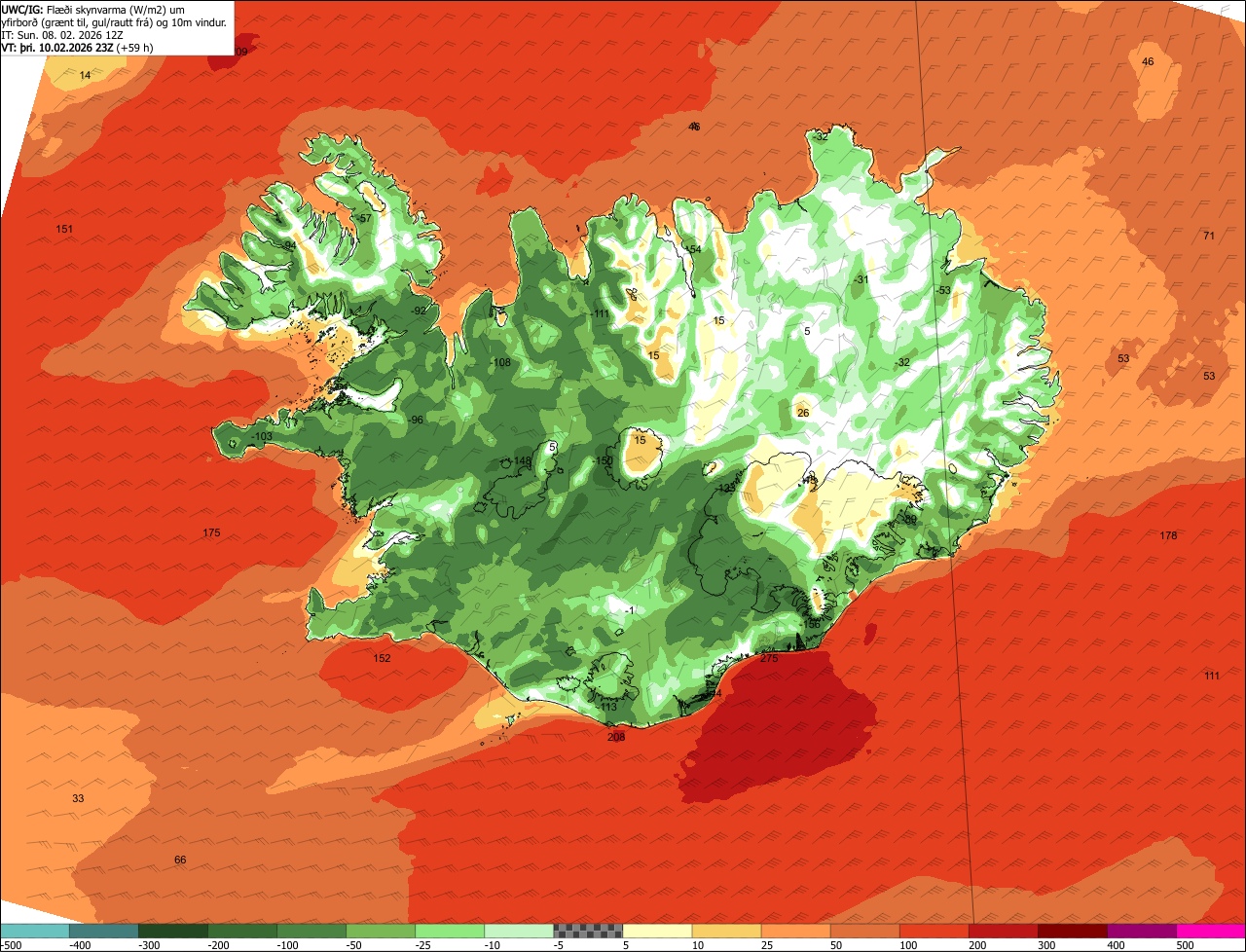Click the dark red swatch between 300 and 400
Screen dimensions: 1246x952
tap(1073, 931)
